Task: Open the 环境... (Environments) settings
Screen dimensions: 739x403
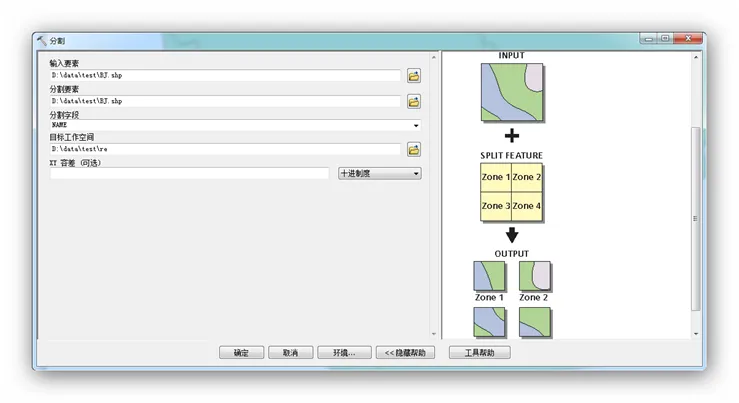Action: [x=344, y=353]
